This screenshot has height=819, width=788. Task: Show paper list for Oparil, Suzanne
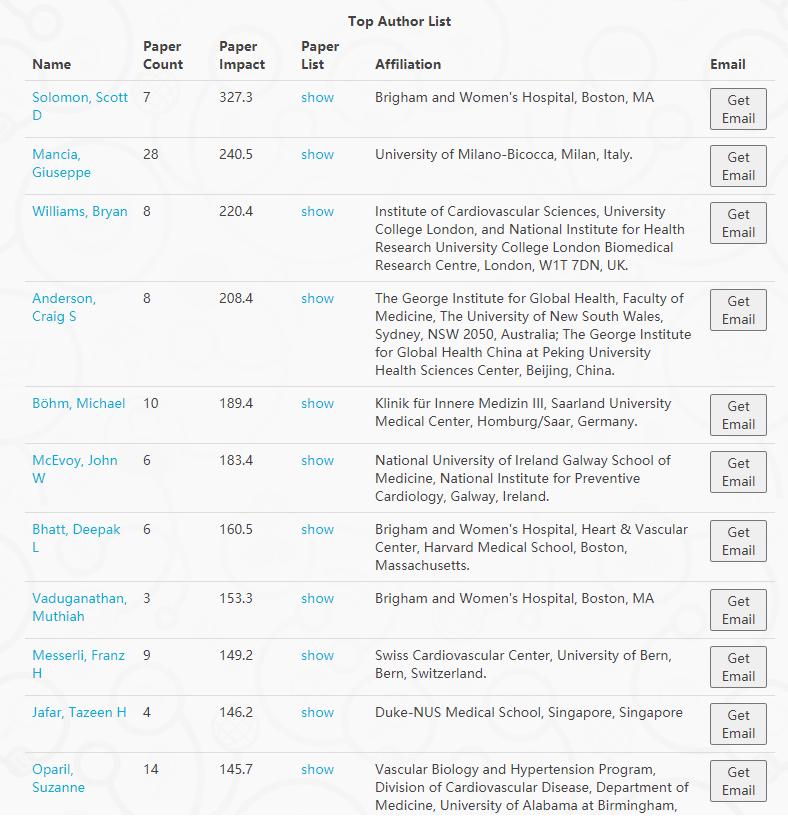(x=317, y=769)
